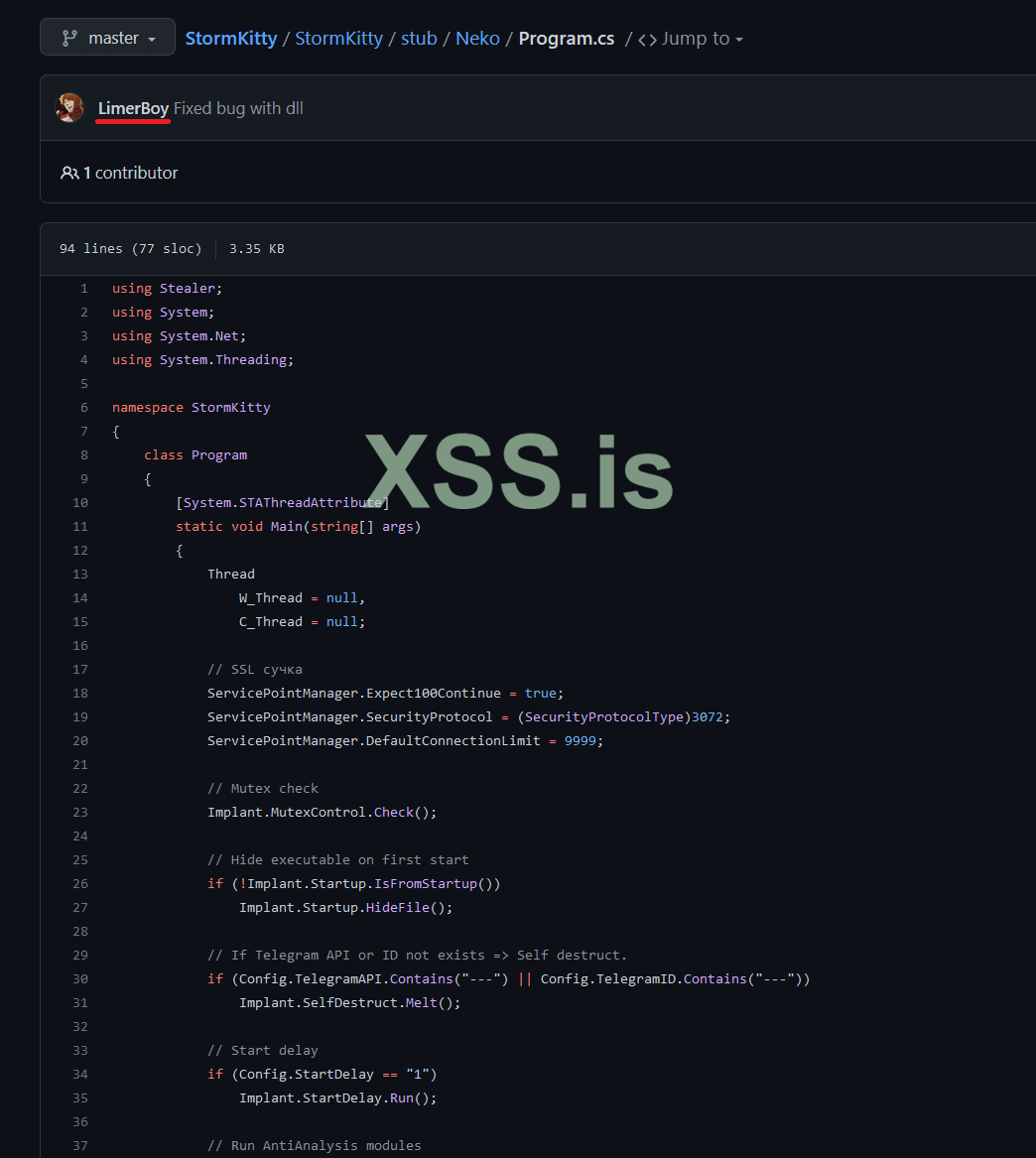Click the '3.35 KB' file size
The width and height of the screenshot is (1036, 1158).
pyautogui.click(x=257, y=249)
